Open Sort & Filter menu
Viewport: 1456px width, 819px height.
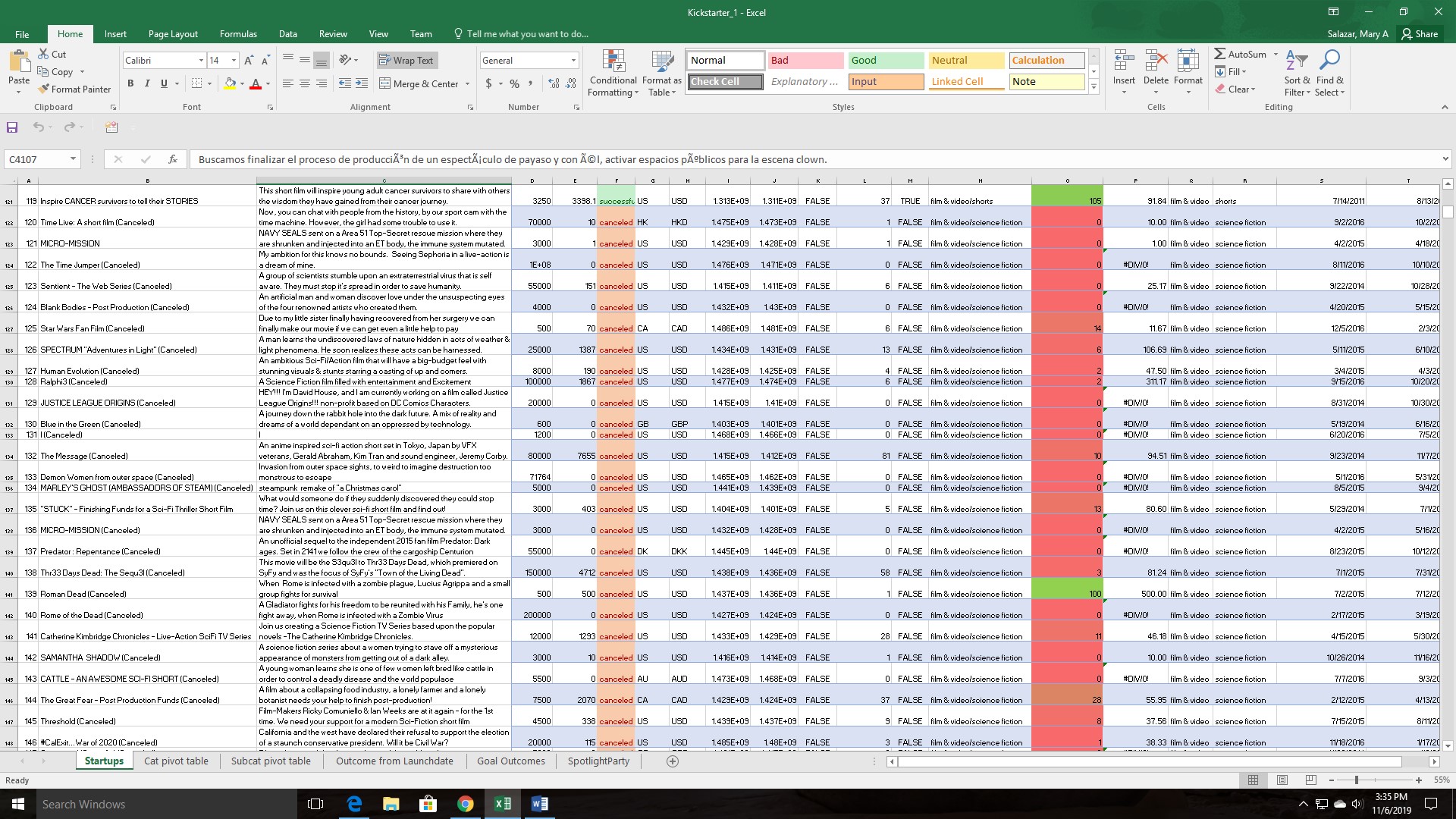coord(1297,73)
